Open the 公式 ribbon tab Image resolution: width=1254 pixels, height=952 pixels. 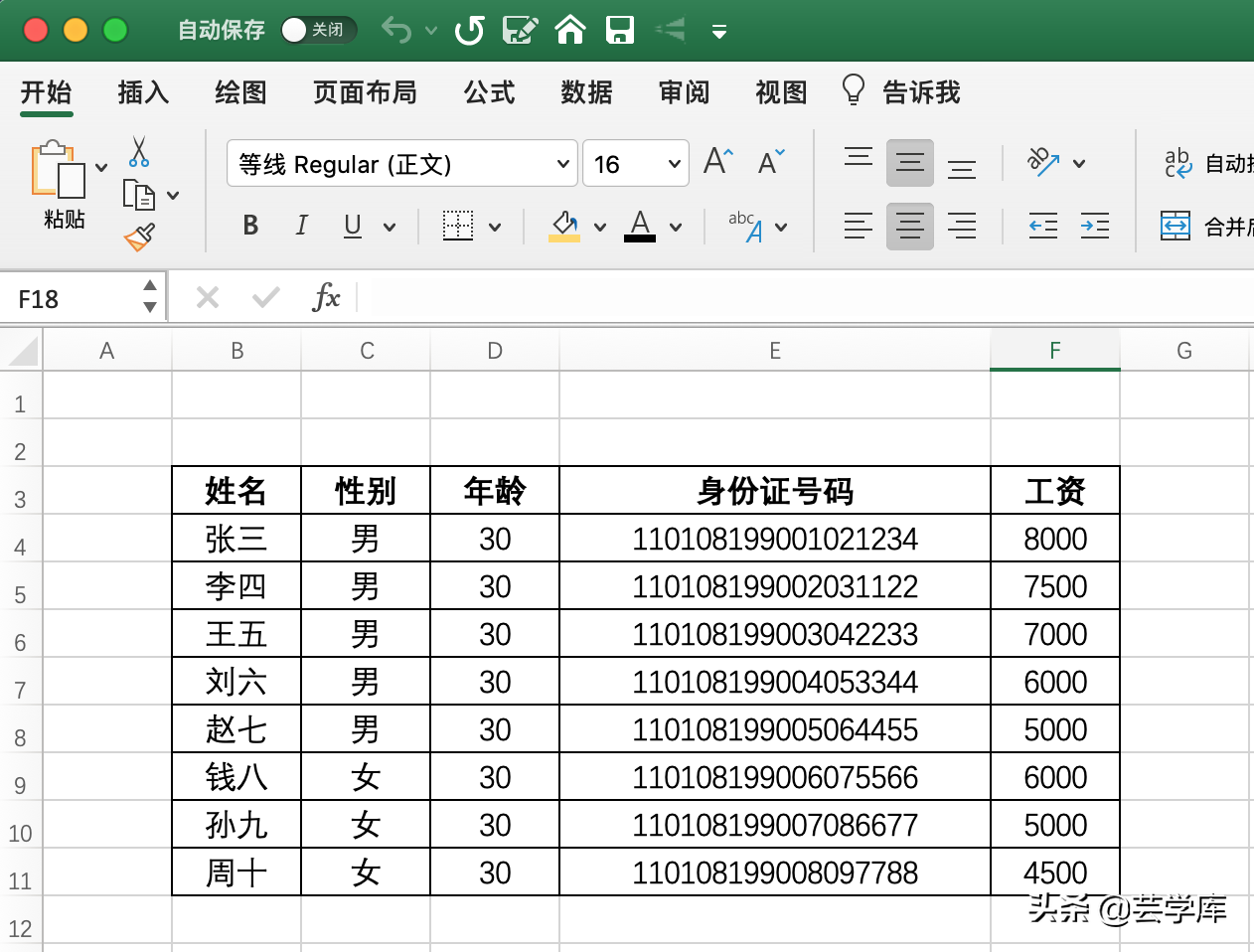[x=489, y=92]
